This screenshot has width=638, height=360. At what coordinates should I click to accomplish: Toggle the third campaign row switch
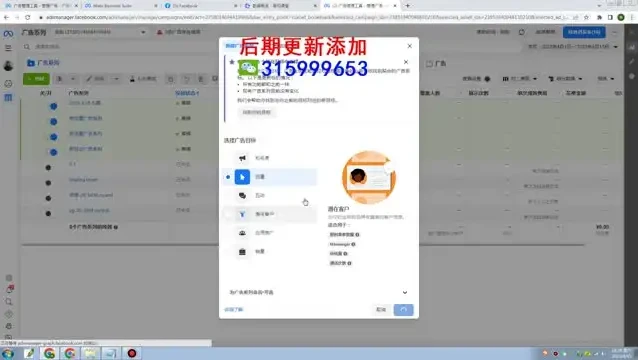coord(53,137)
